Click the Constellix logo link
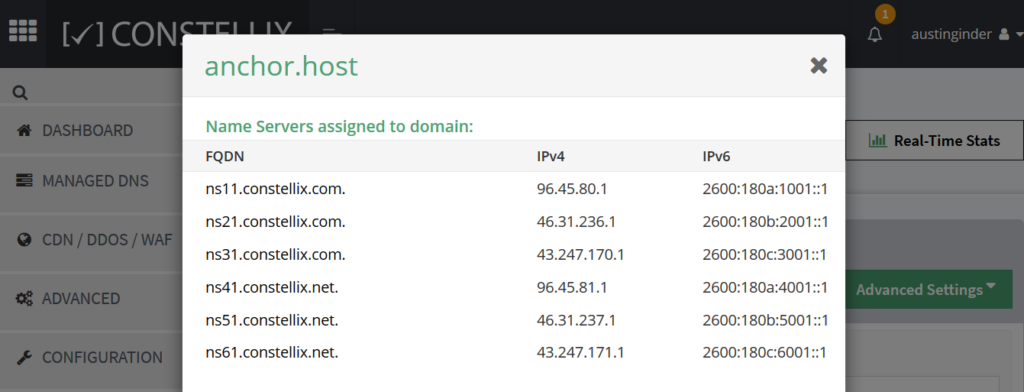The height and width of the screenshot is (392, 1024). tap(176, 34)
